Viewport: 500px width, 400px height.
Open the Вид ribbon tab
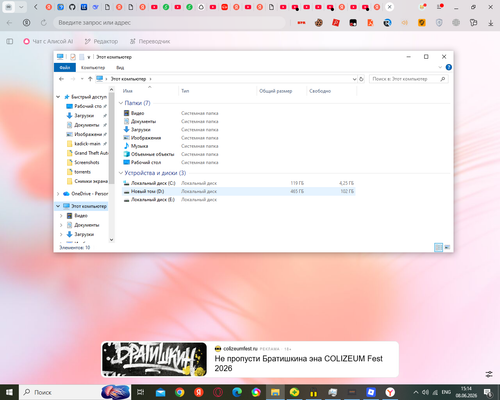coord(120,68)
